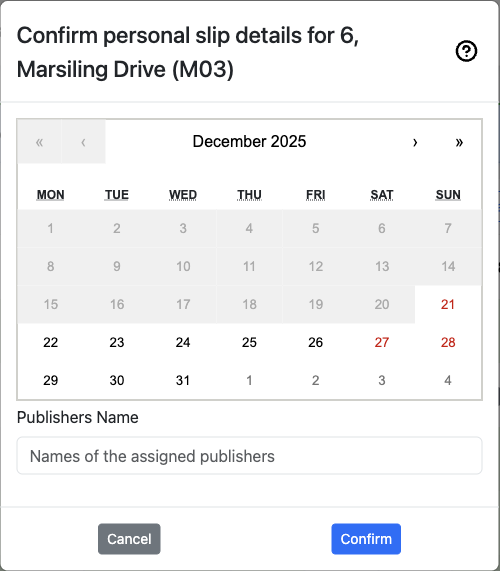
Task: Click disabled date December 10
Action: [x=183, y=267]
